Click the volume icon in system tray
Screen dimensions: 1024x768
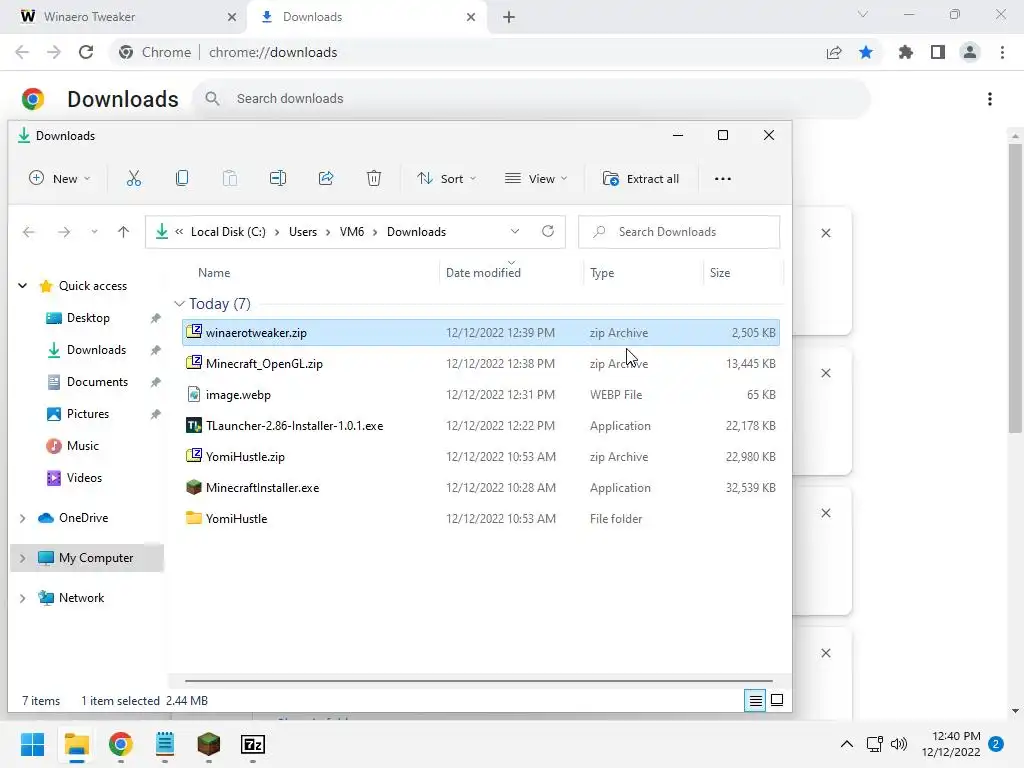tap(899, 744)
